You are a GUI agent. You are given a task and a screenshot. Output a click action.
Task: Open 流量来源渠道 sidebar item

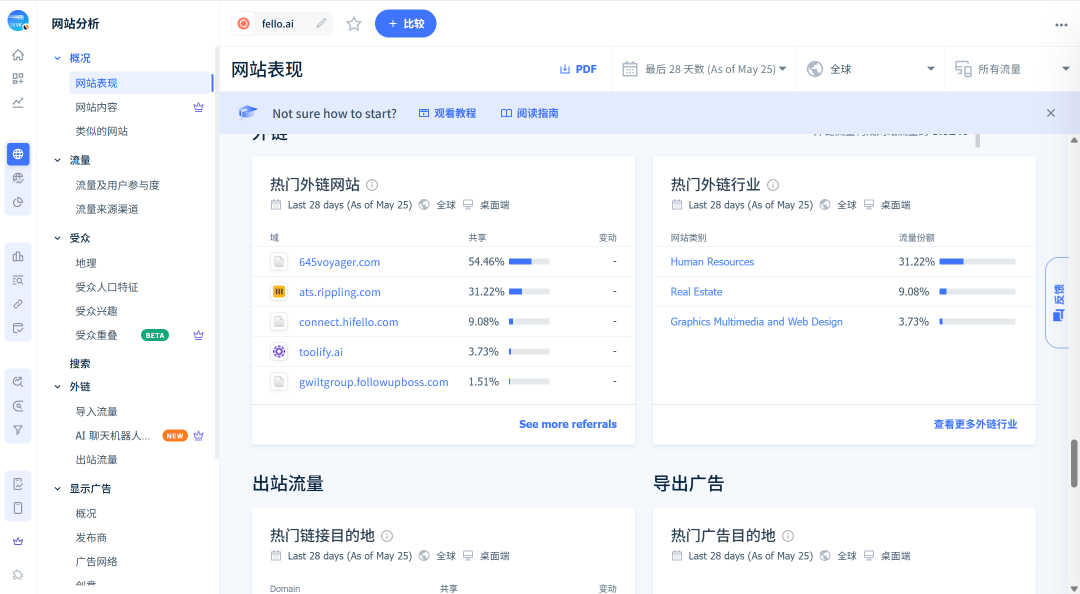tap(107, 209)
